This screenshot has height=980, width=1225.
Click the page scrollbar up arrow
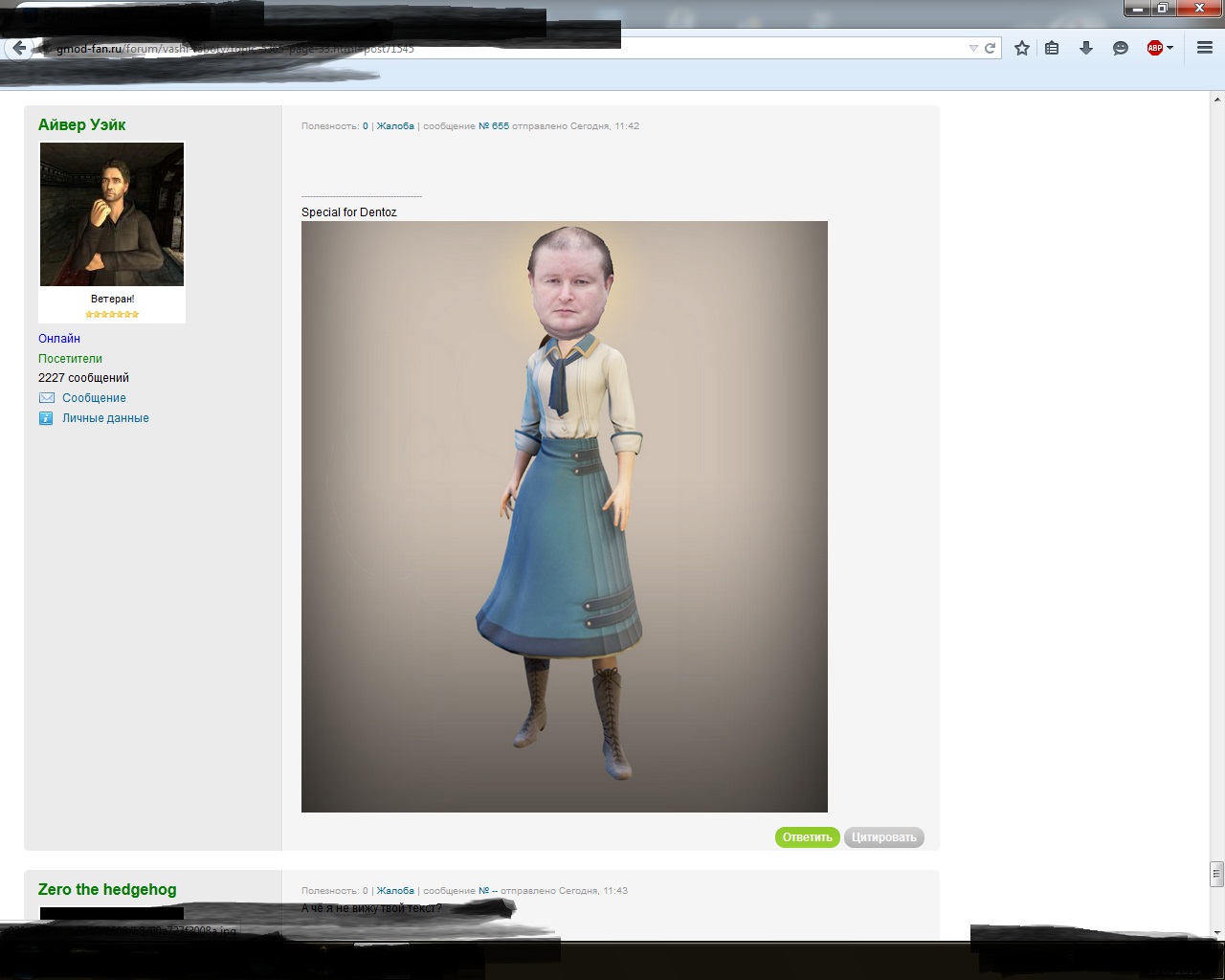[1216, 99]
